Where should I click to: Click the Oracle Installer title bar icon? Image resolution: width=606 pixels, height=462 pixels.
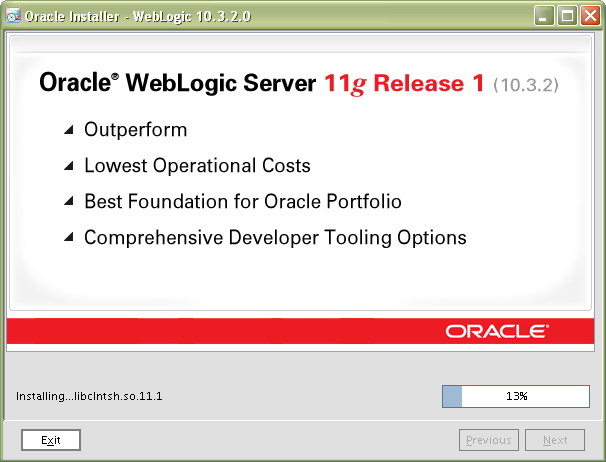click(14, 15)
